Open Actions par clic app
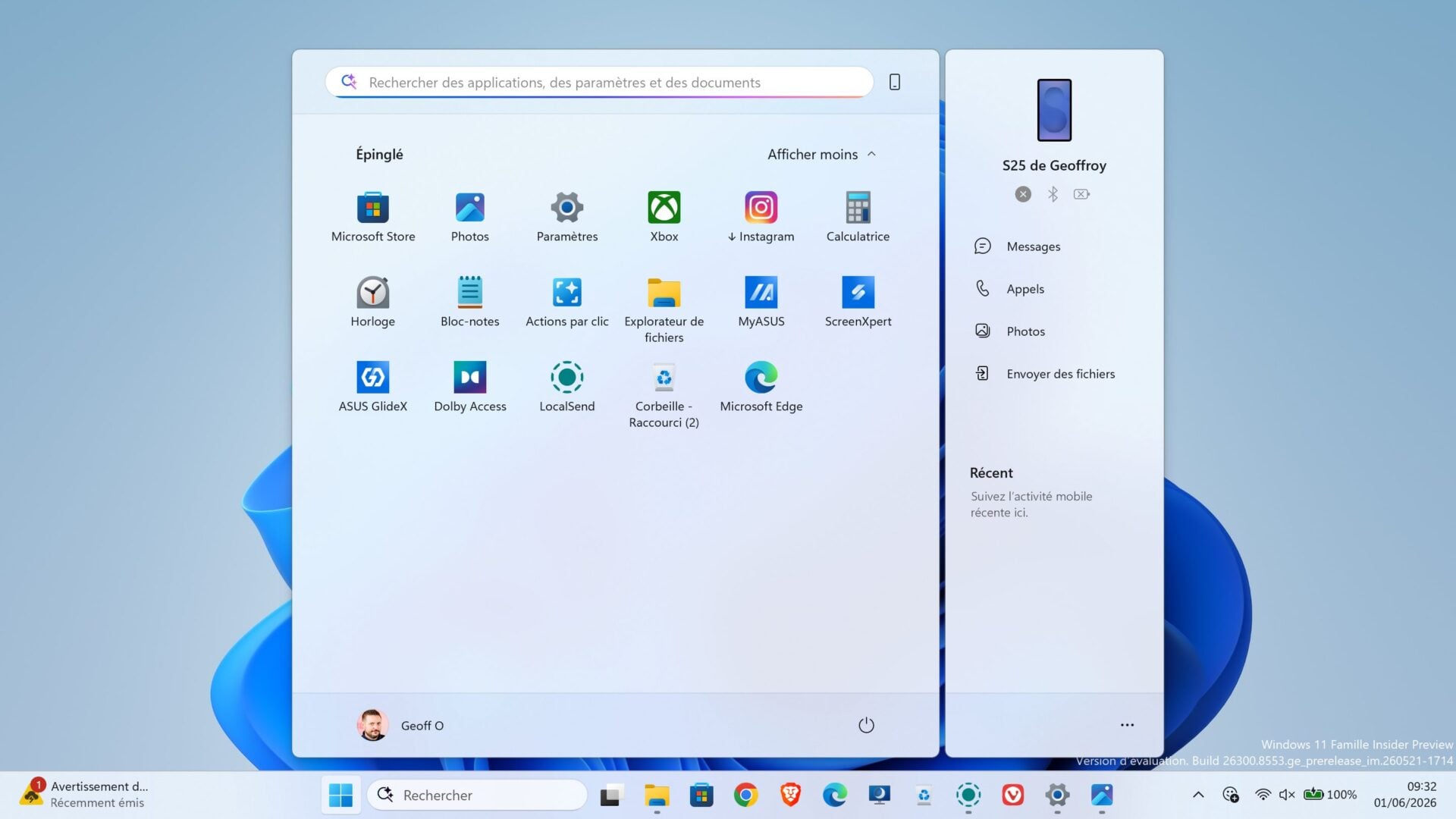Viewport: 1456px width, 819px height. pyautogui.click(x=567, y=303)
